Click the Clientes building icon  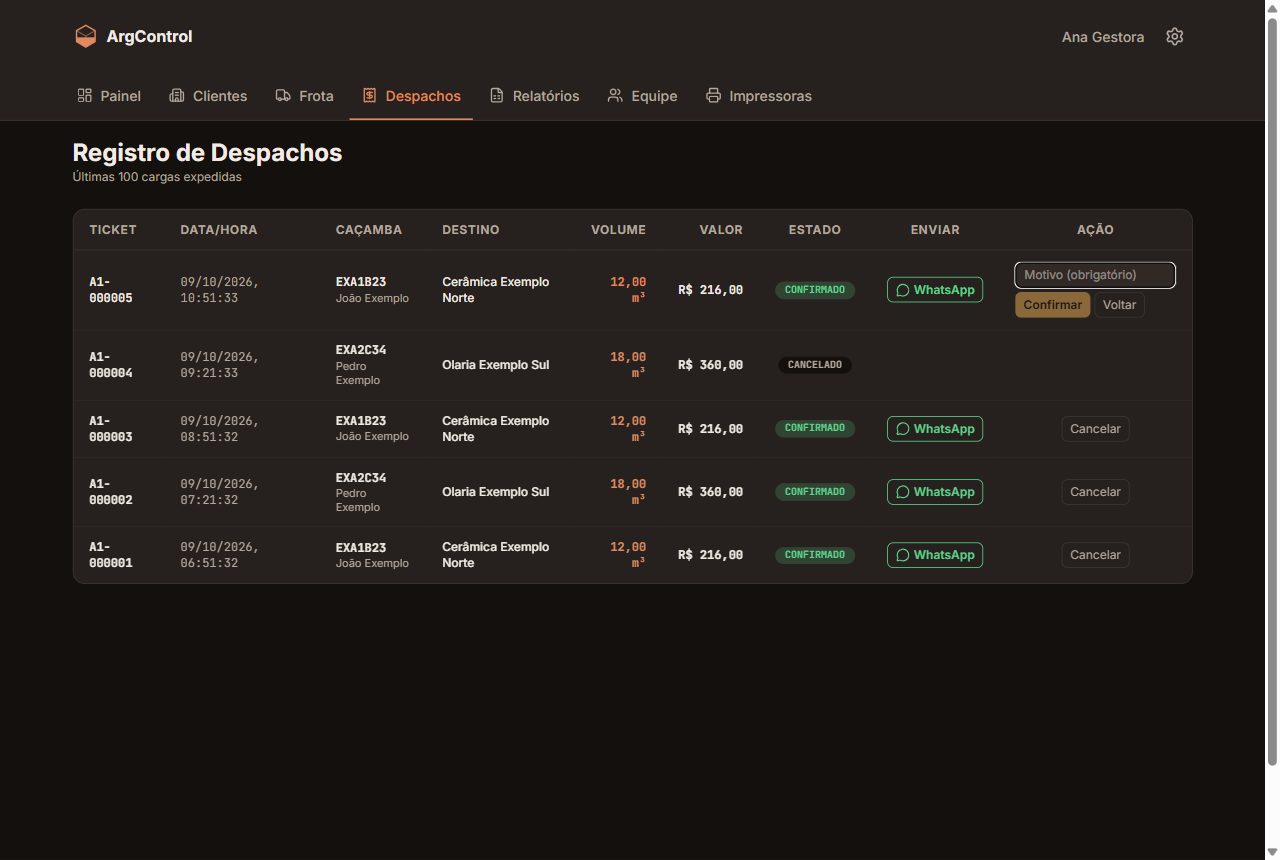pos(177,96)
